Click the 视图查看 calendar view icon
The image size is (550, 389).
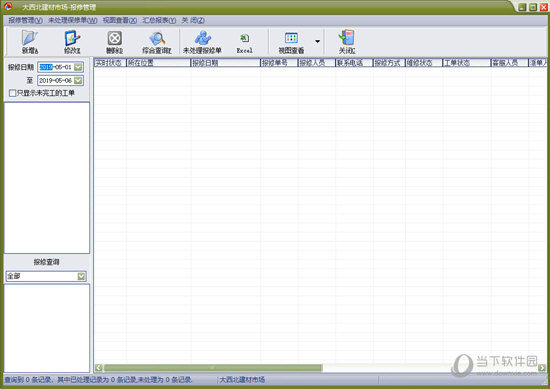291,38
